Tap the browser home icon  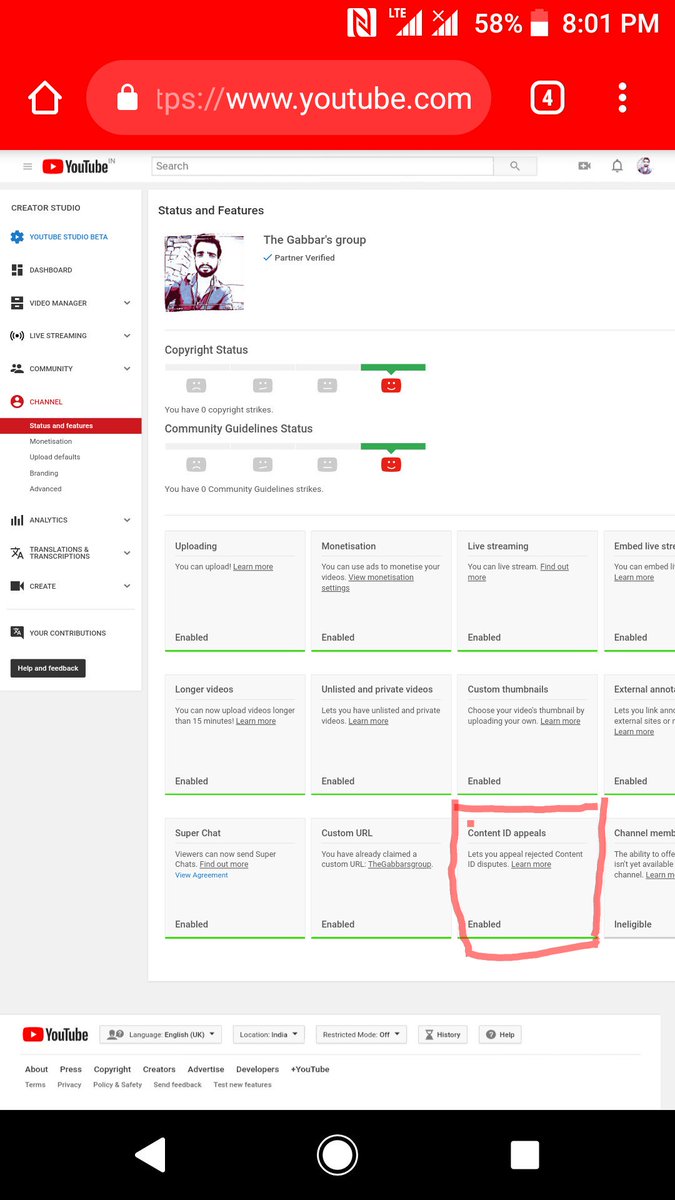45,98
